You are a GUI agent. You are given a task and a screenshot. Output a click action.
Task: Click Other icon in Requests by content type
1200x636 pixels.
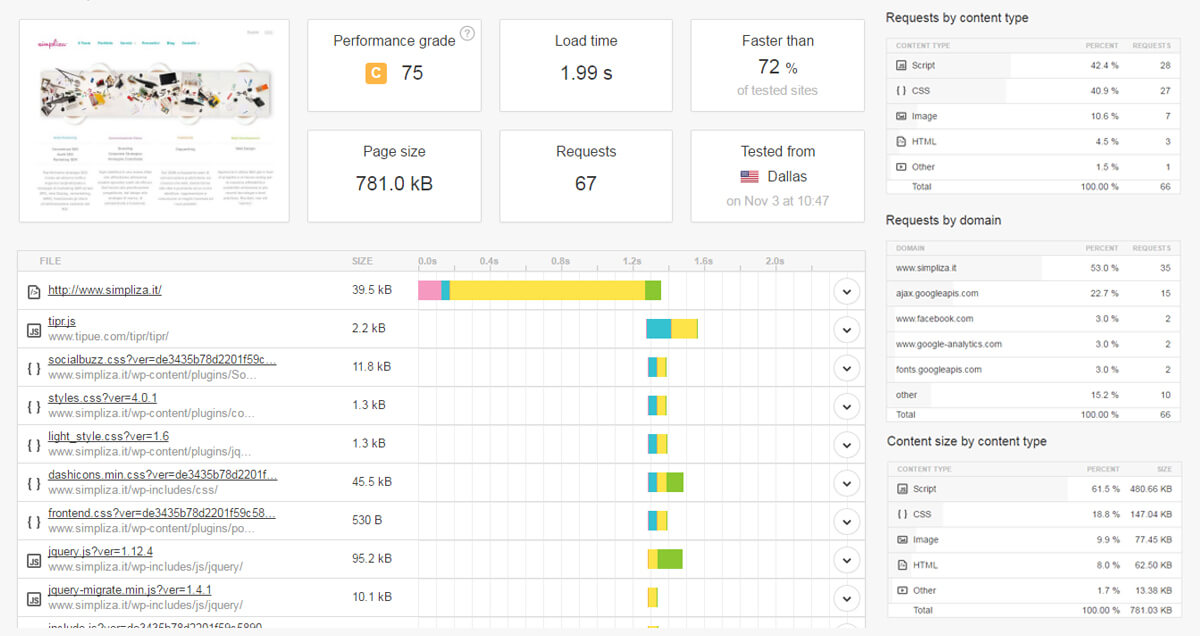click(902, 166)
